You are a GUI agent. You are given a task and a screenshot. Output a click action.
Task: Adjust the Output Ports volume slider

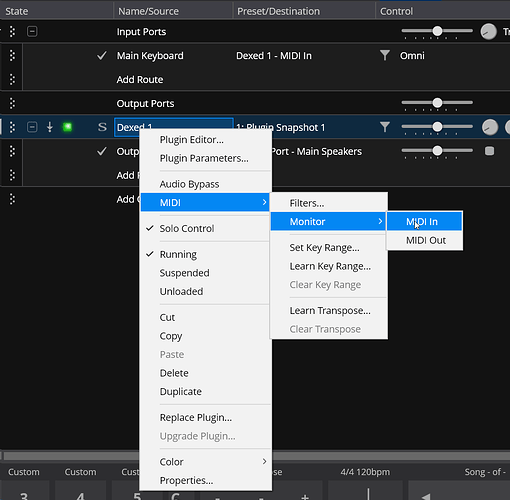[437, 103]
